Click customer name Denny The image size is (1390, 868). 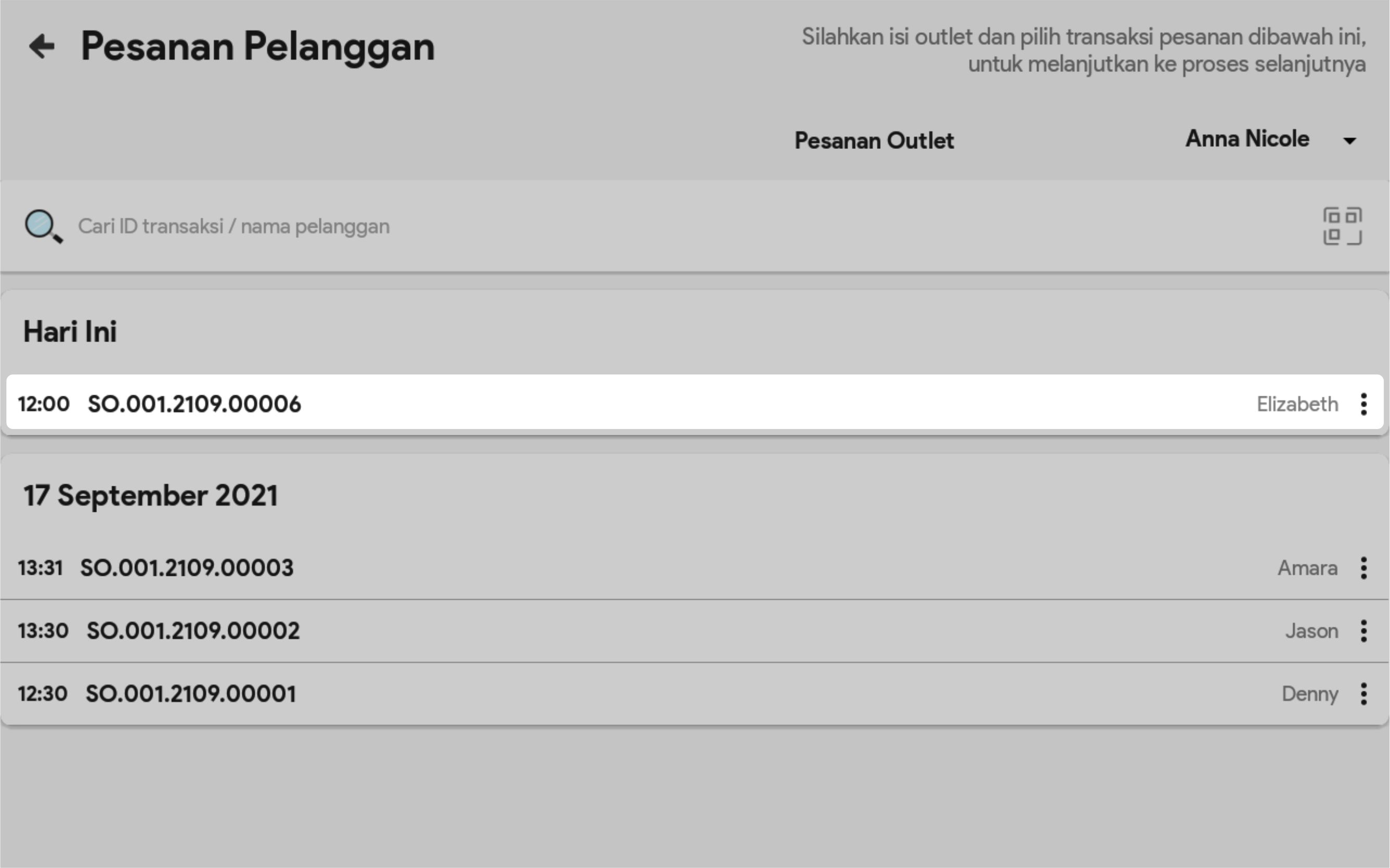coord(1310,694)
